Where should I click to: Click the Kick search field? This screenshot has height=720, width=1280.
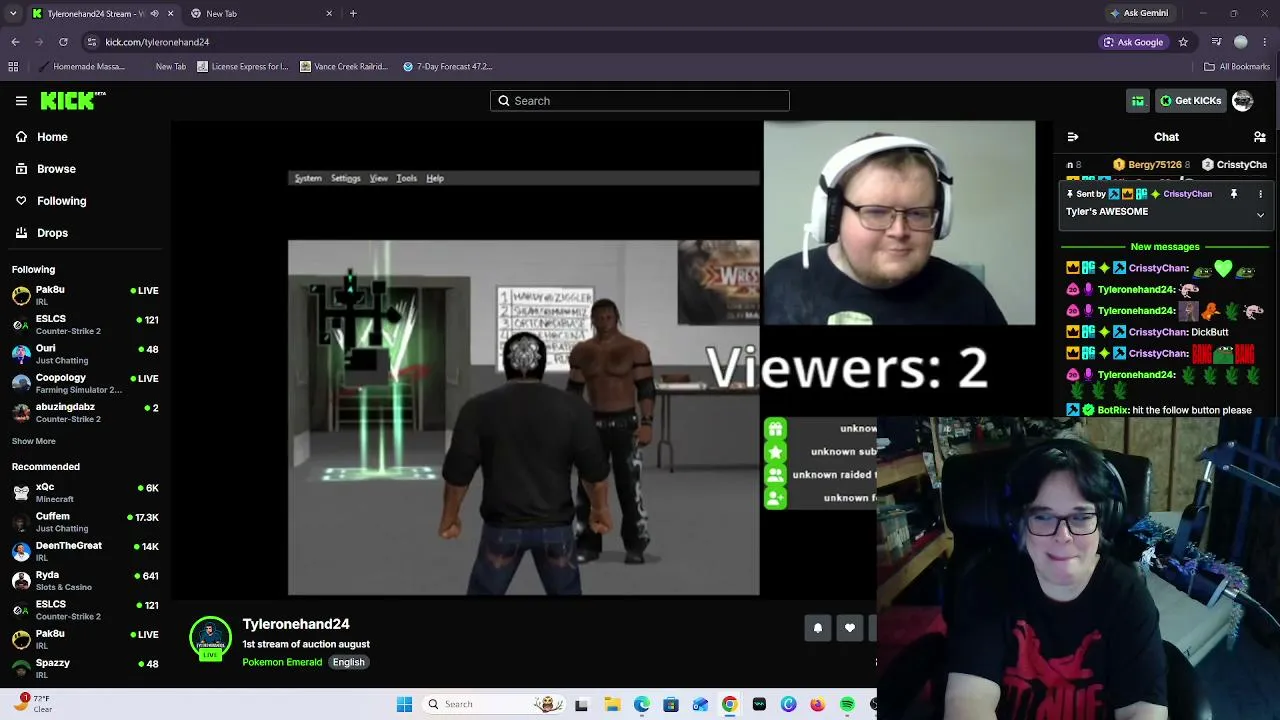tap(640, 101)
